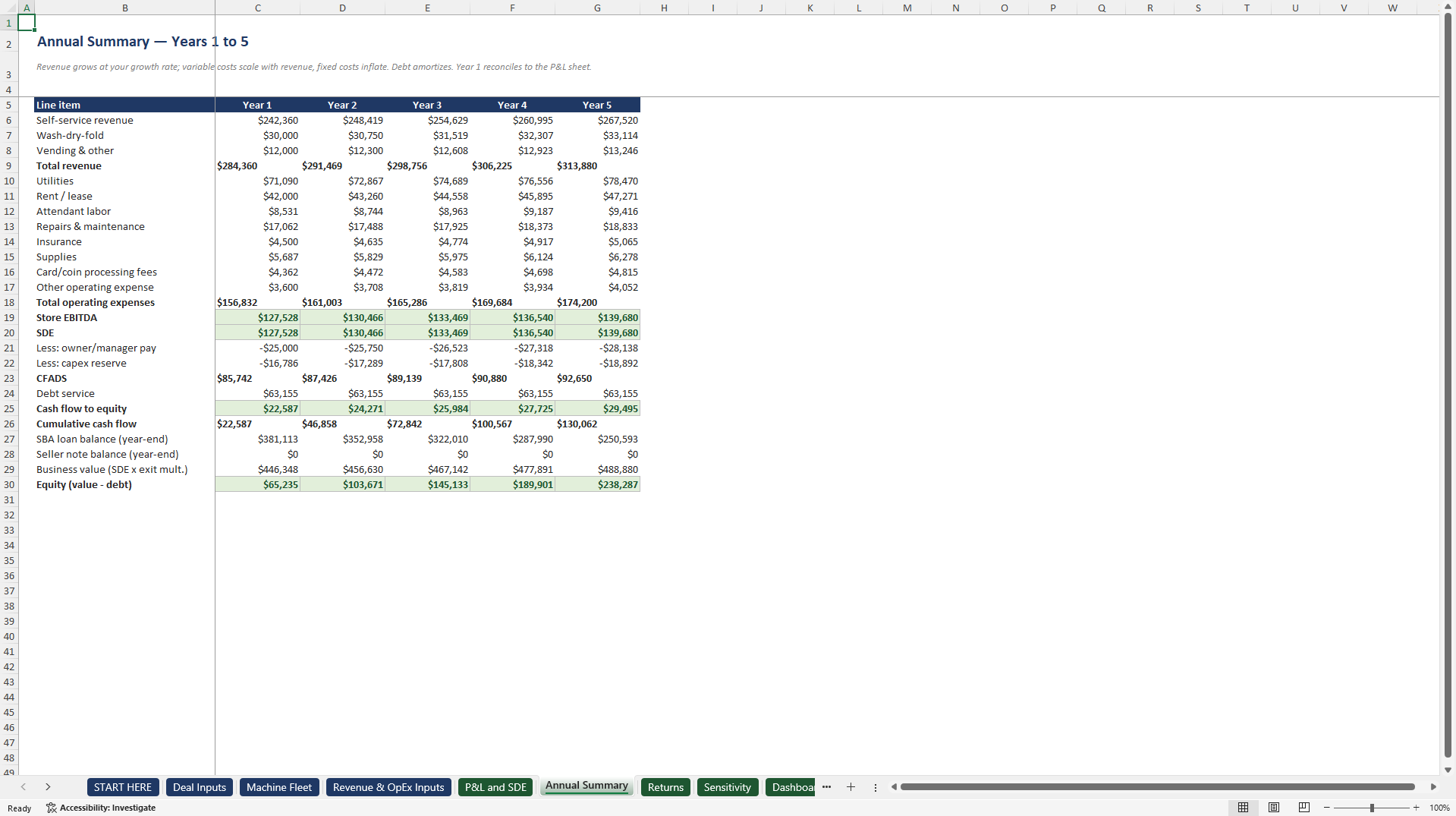Select Year 1 Self-service revenue $242,360
Screen dimensions: 1456x816
coord(258,120)
